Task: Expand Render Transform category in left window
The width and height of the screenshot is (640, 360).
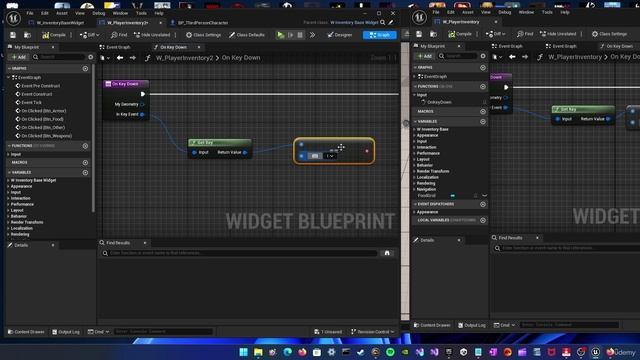Action: coord(9,222)
